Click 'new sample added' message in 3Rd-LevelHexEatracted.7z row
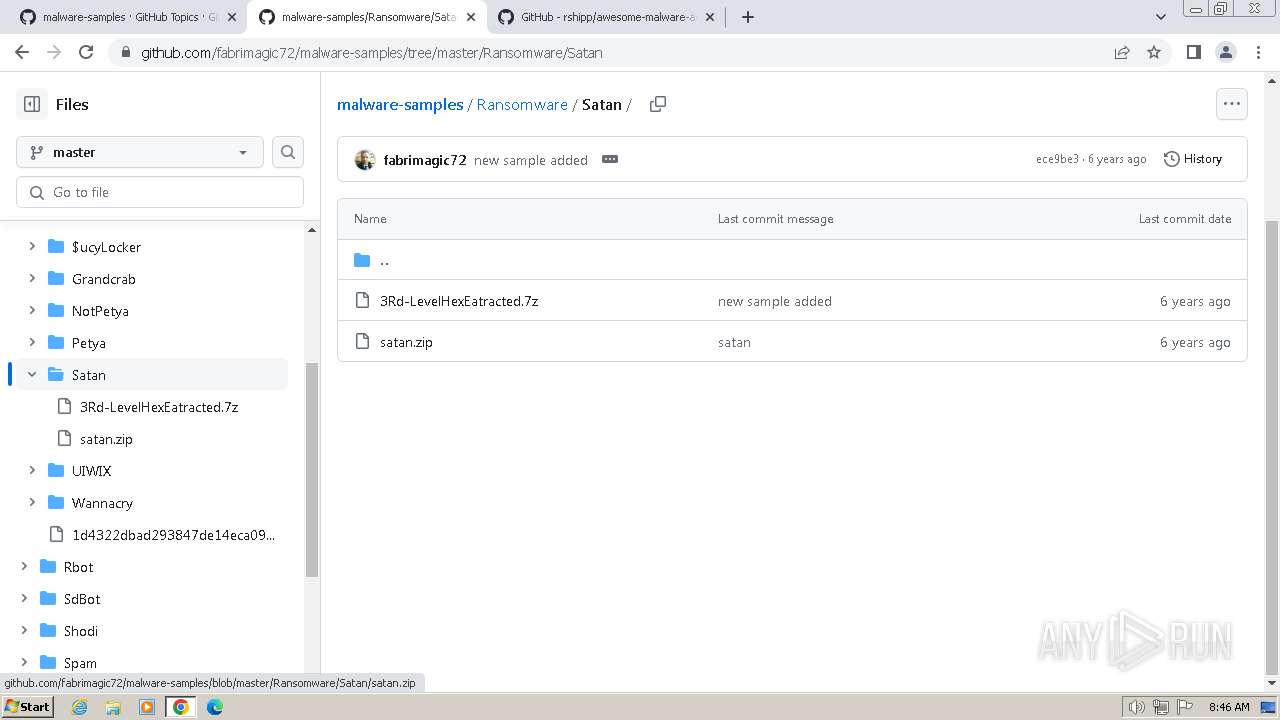1280x720 pixels. coord(775,301)
